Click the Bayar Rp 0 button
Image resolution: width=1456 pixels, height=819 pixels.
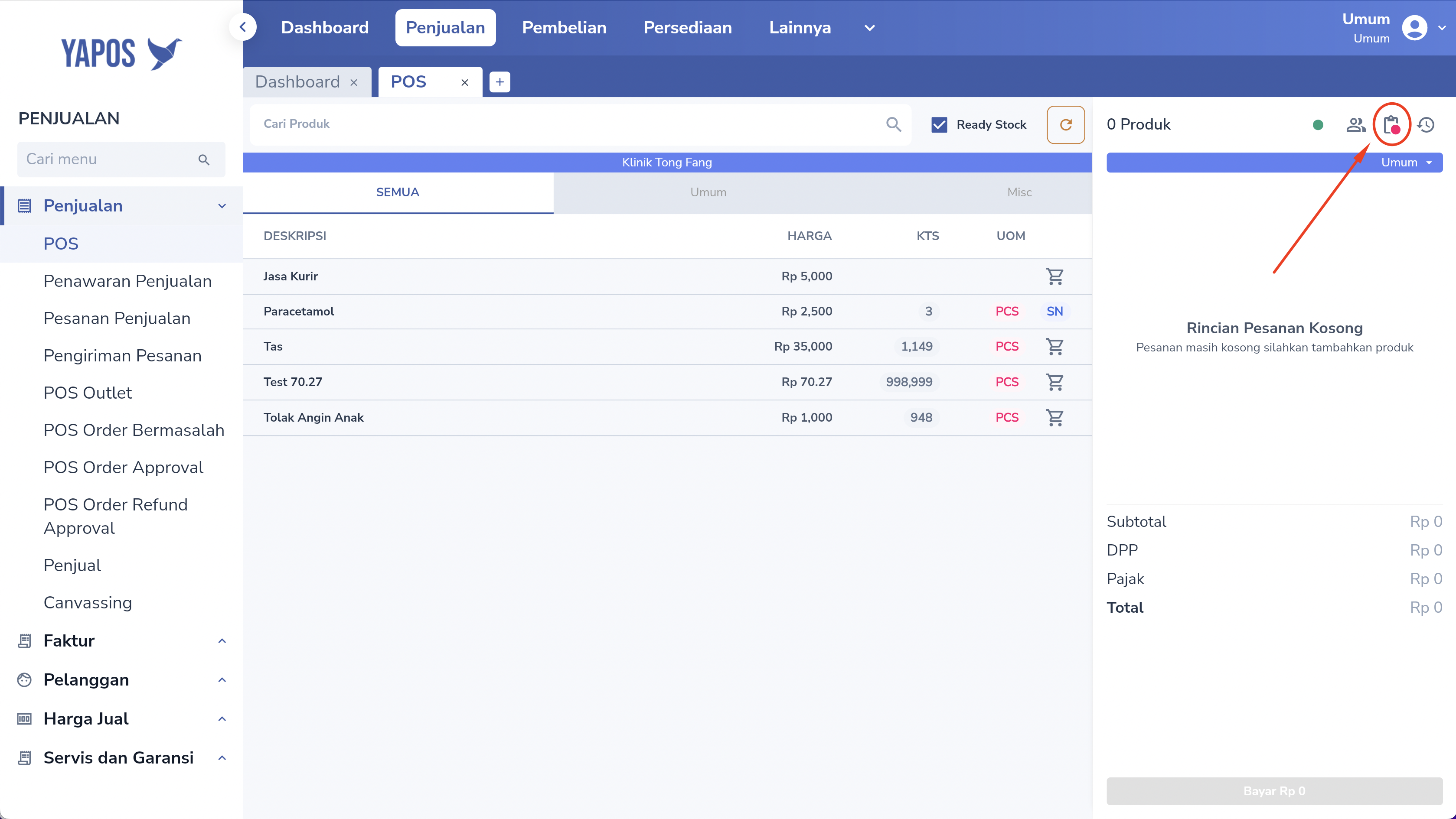pos(1275,791)
